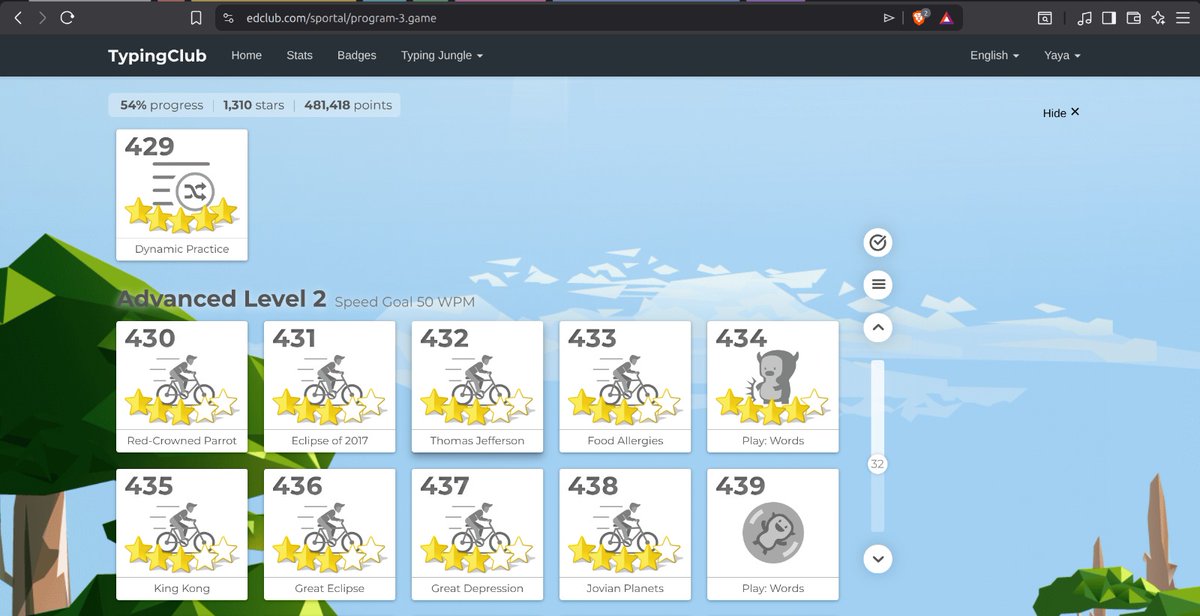Click the vertical level slider track
1200x616 pixels.
(x=878, y=446)
